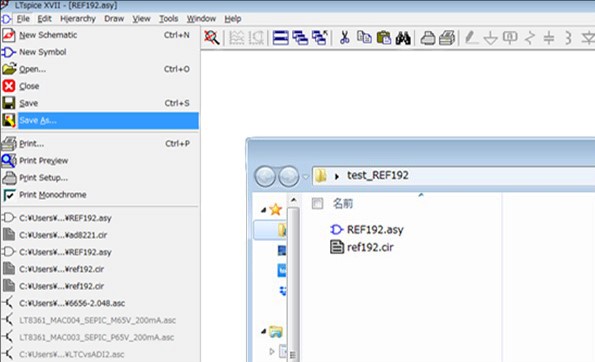Viewport: 595px width, 362px height.
Task: Open the recent locations dropdown arrow
Action: (306, 176)
